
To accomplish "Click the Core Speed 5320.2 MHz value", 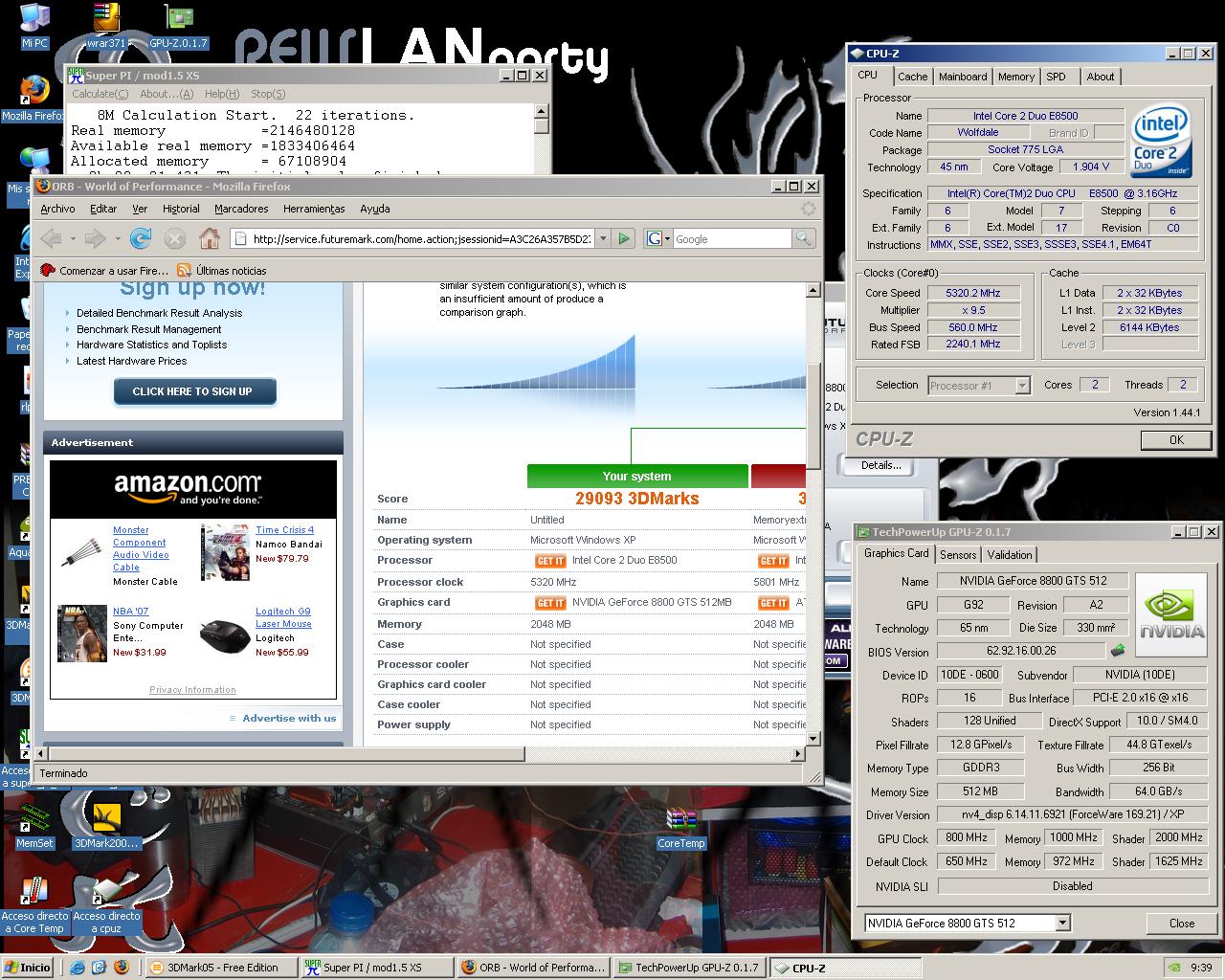I will pyautogui.click(x=972, y=293).
